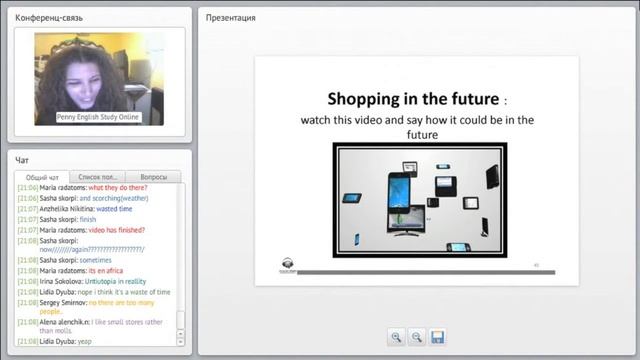Click the Чат panel heading
640x360 pixels.
(x=22, y=160)
